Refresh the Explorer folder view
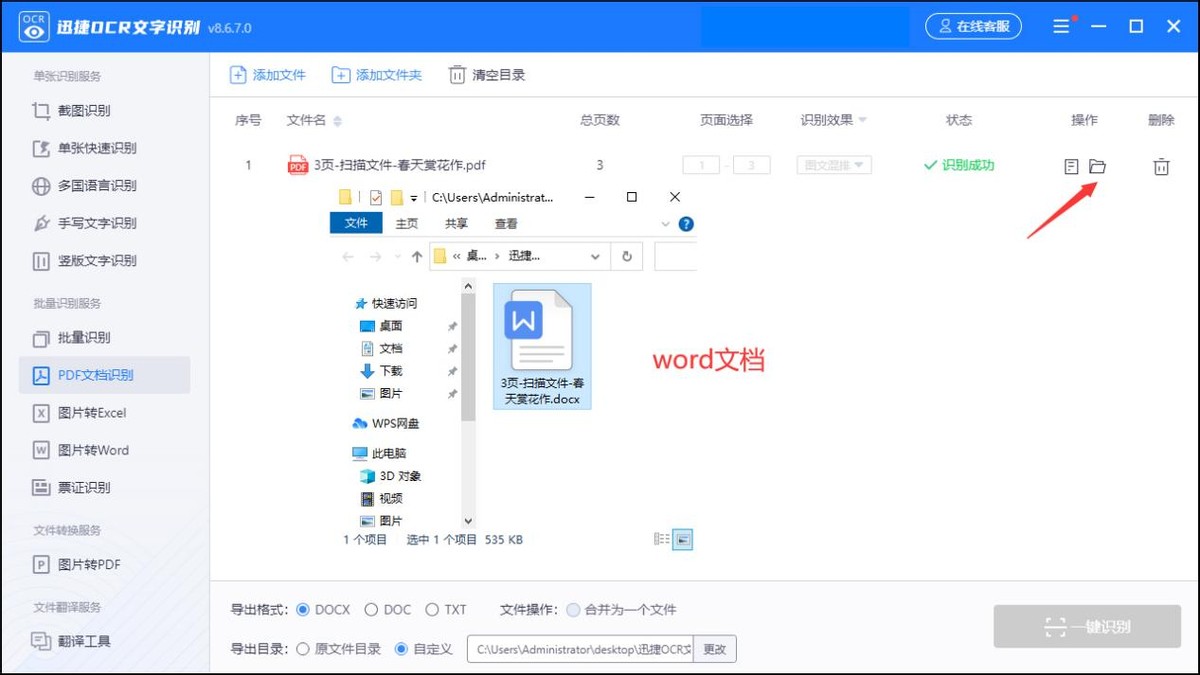Viewport: 1200px width, 675px height. click(627, 257)
